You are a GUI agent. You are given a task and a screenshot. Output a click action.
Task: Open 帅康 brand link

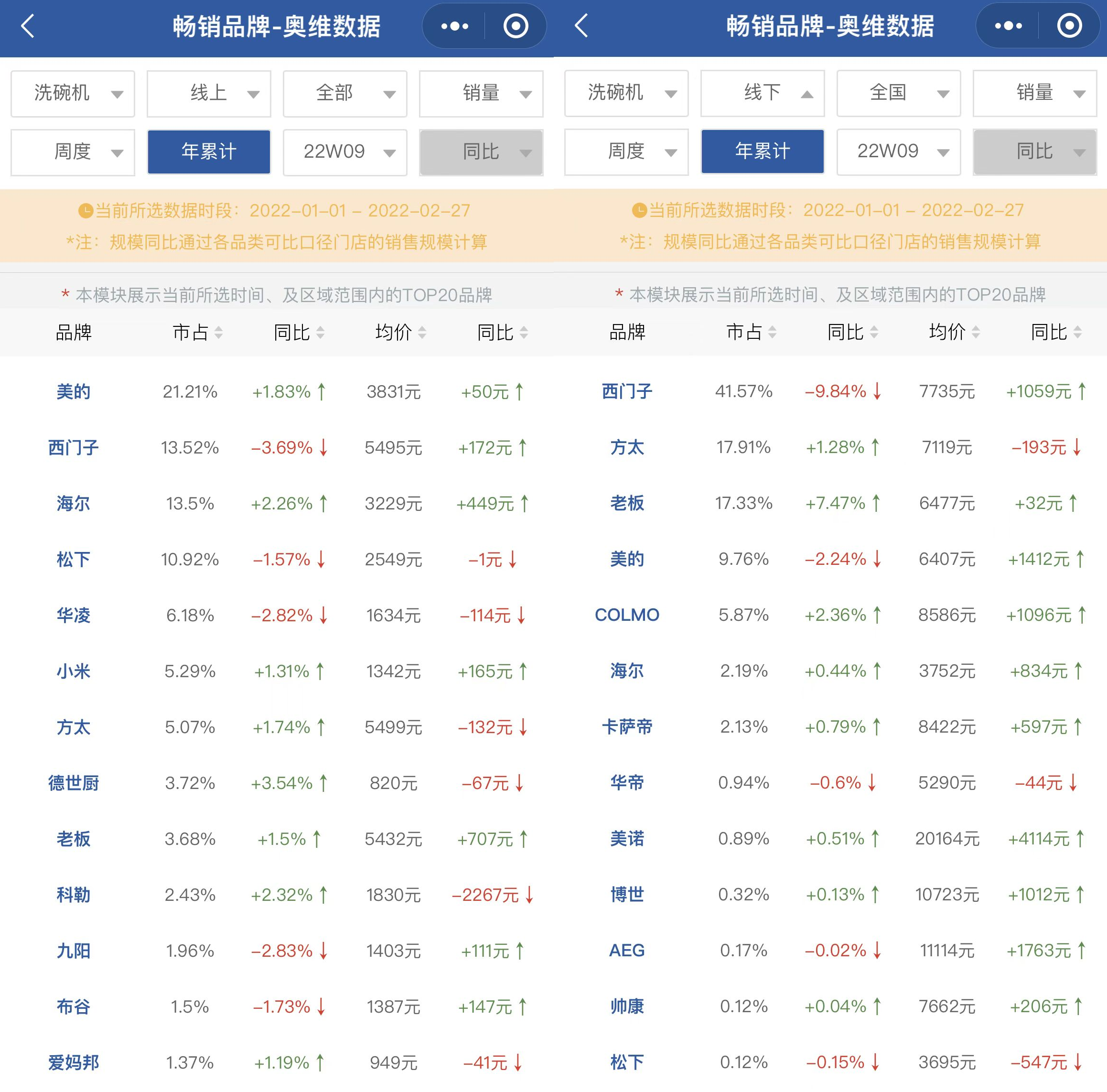coord(627,1006)
